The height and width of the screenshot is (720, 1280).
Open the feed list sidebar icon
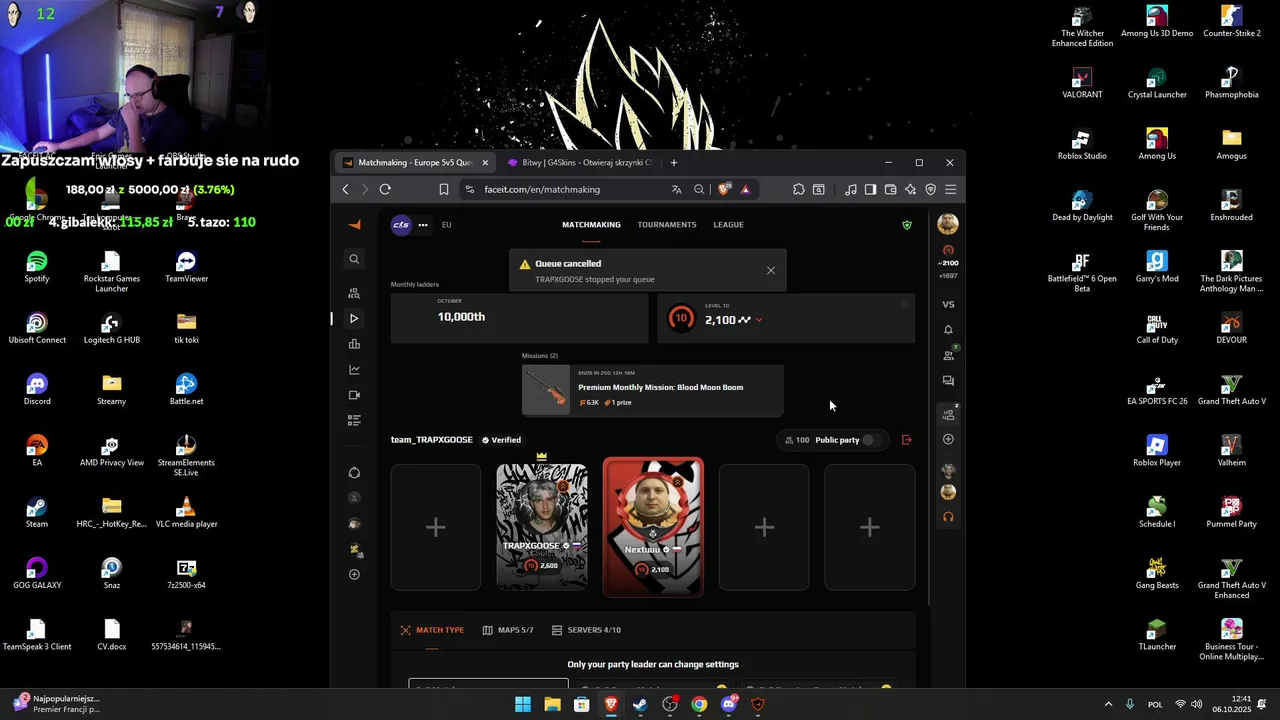tap(354, 421)
